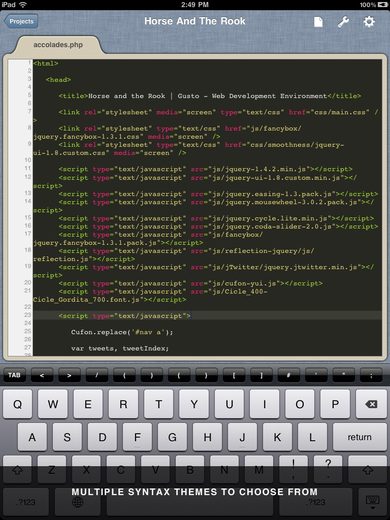Tap the E key
Viewport: 390px width, 520px height.
click(x=88, y=404)
